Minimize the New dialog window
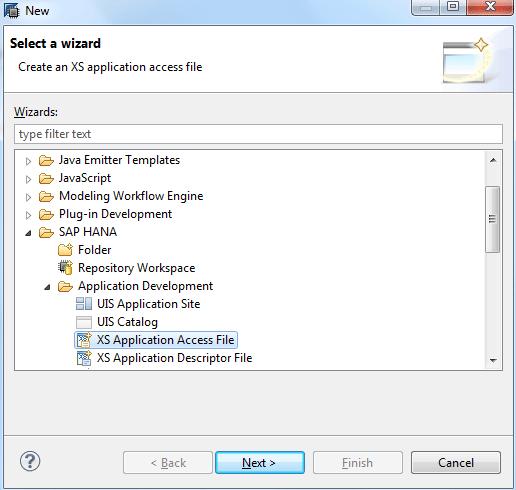Viewport: 516px width, 490px height. point(426,7)
